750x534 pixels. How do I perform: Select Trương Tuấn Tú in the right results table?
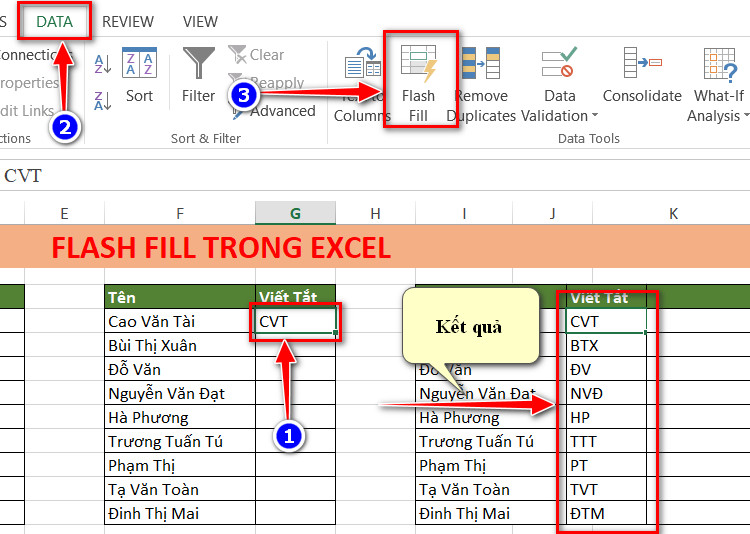tap(491, 441)
